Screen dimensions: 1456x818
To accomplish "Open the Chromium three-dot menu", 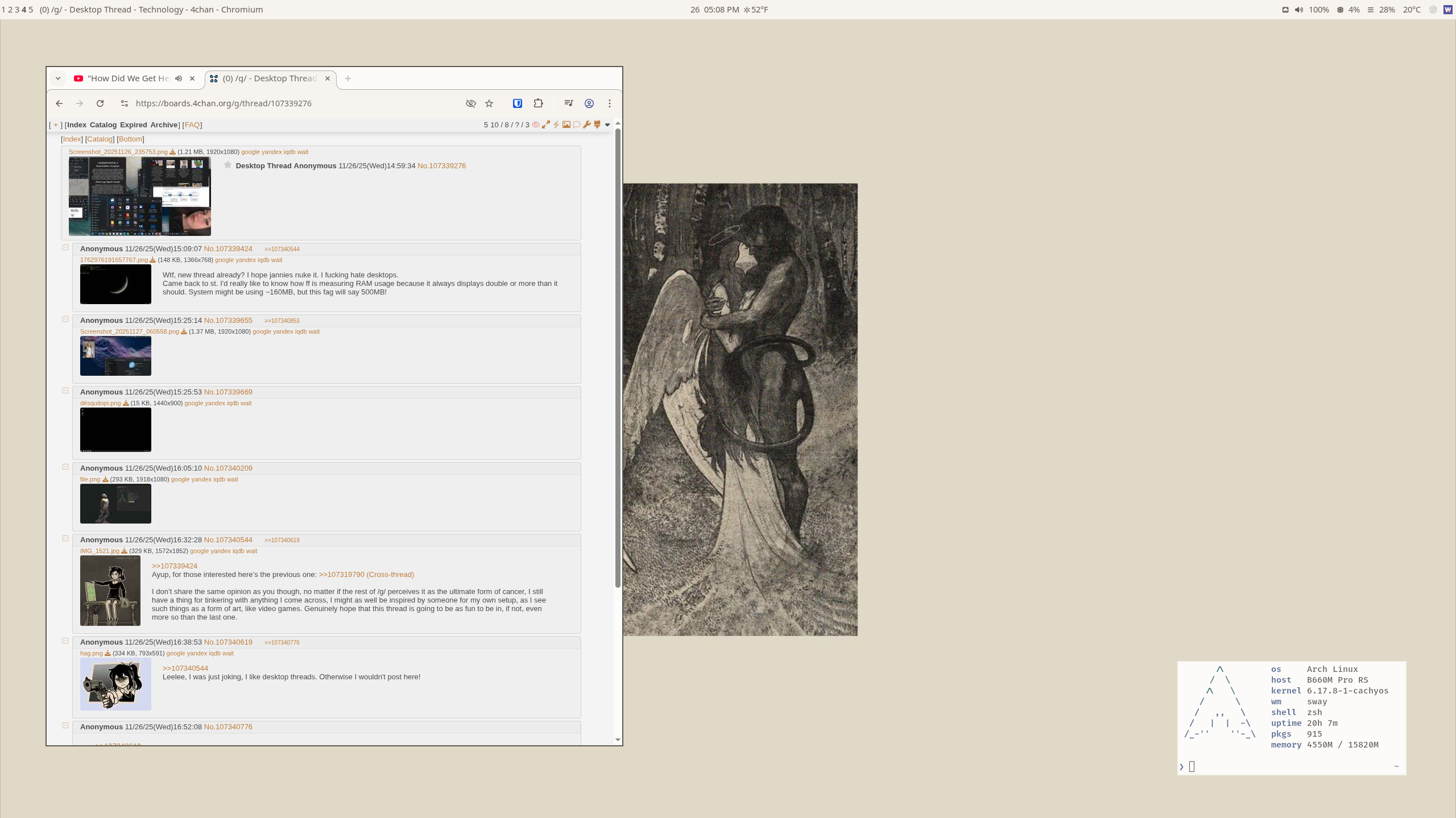I will [x=610, y=103].
